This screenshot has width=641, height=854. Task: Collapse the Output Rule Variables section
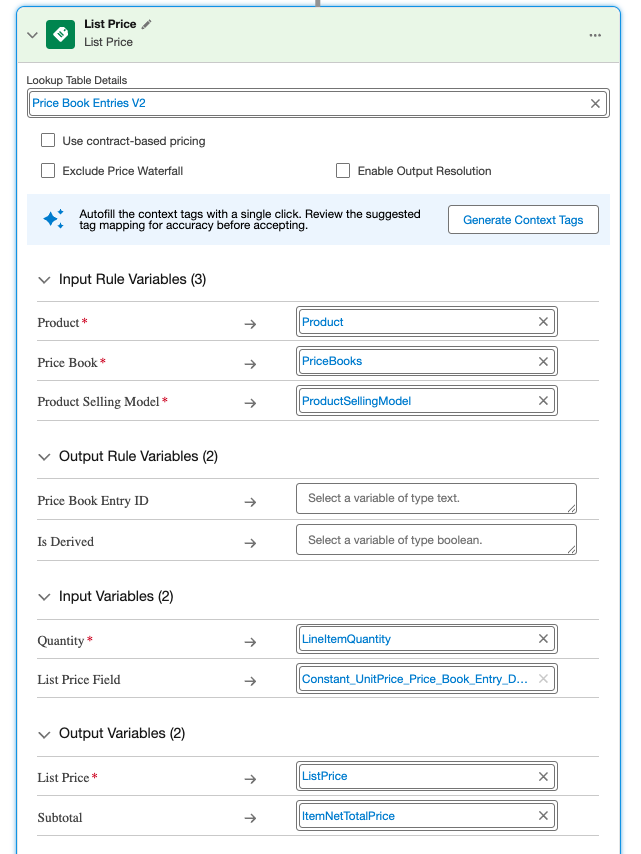click(x=44, y=457)
